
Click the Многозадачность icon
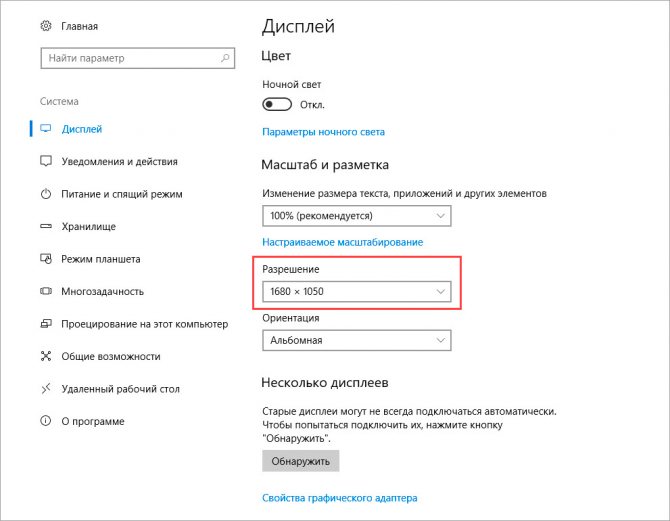[x=46, y=291]
